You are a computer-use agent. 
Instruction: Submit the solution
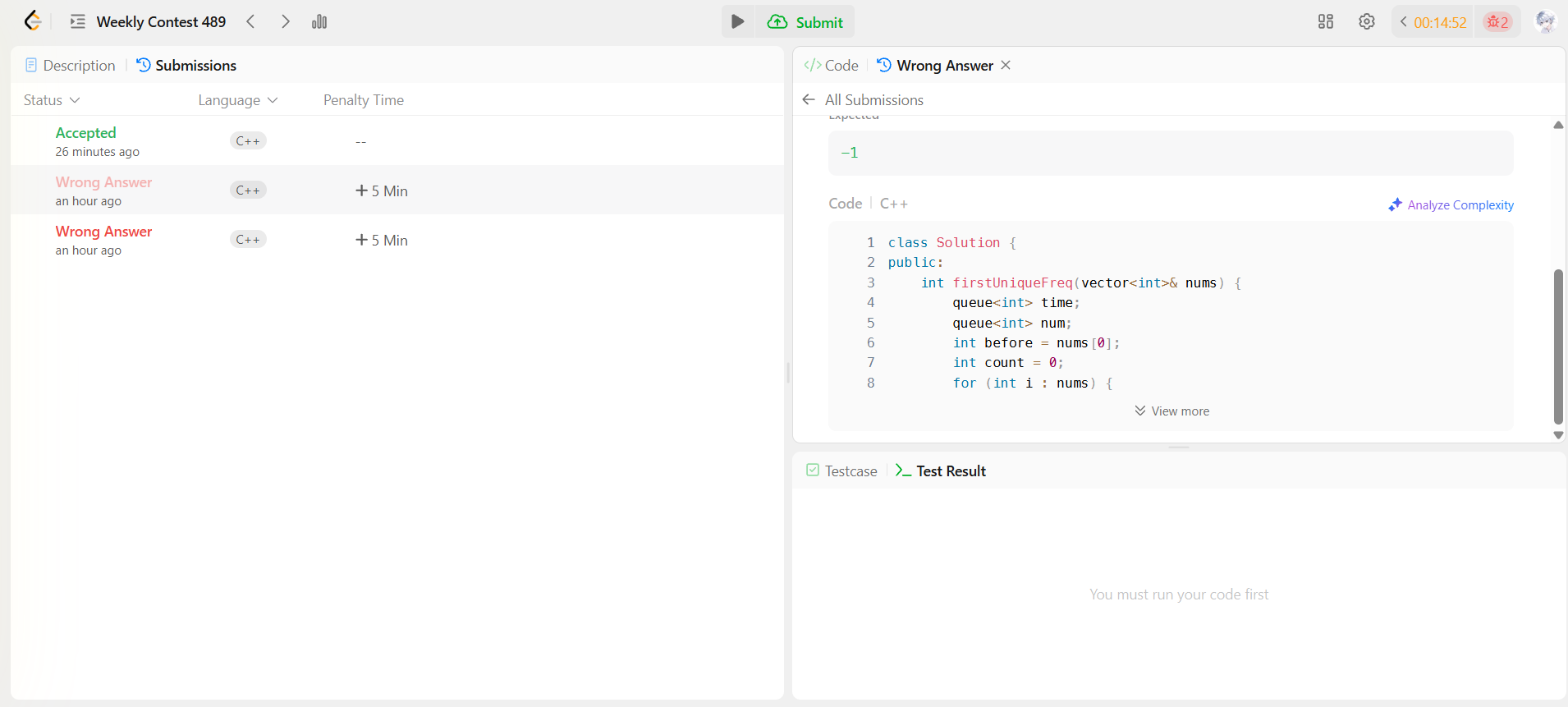coord(806,22)
